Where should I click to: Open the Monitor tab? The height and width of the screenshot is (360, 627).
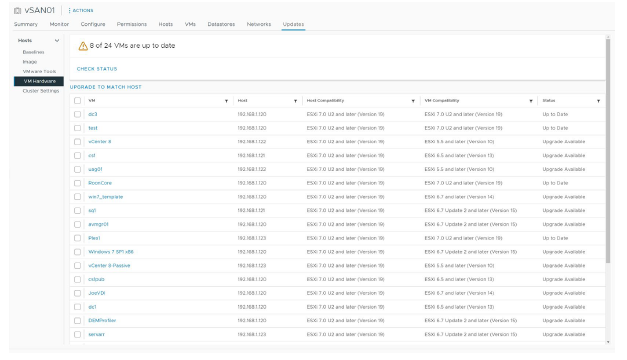click(x=59, y=24)
